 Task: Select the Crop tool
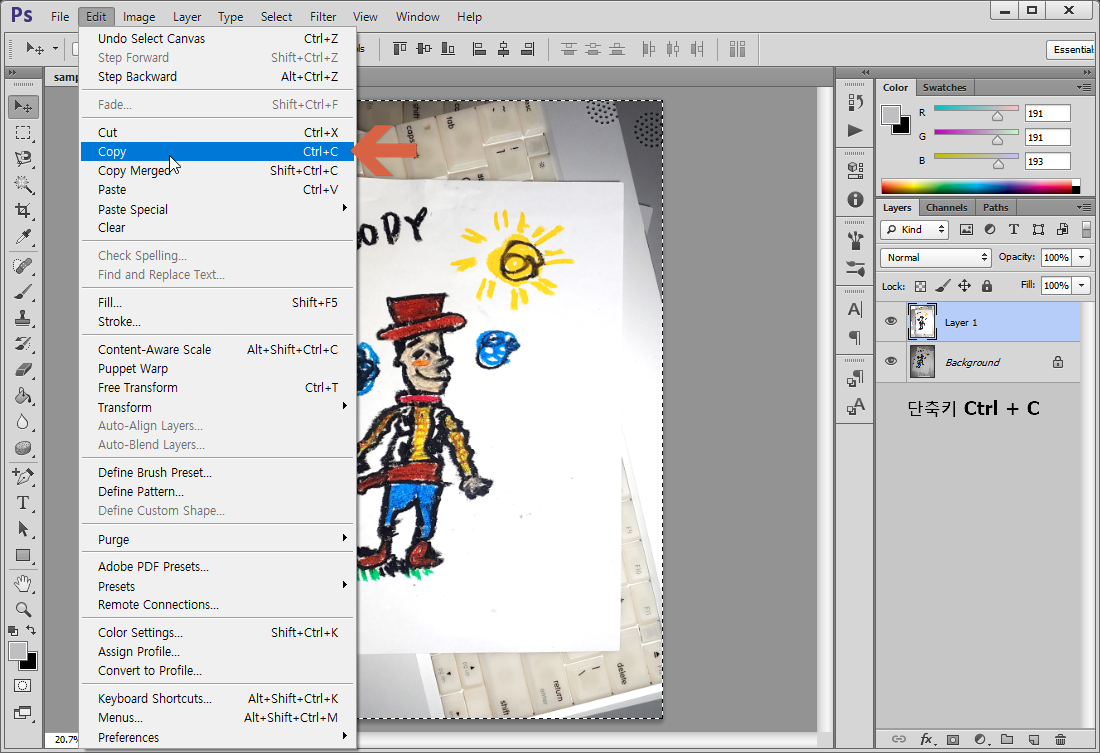[x=23, y=211]
